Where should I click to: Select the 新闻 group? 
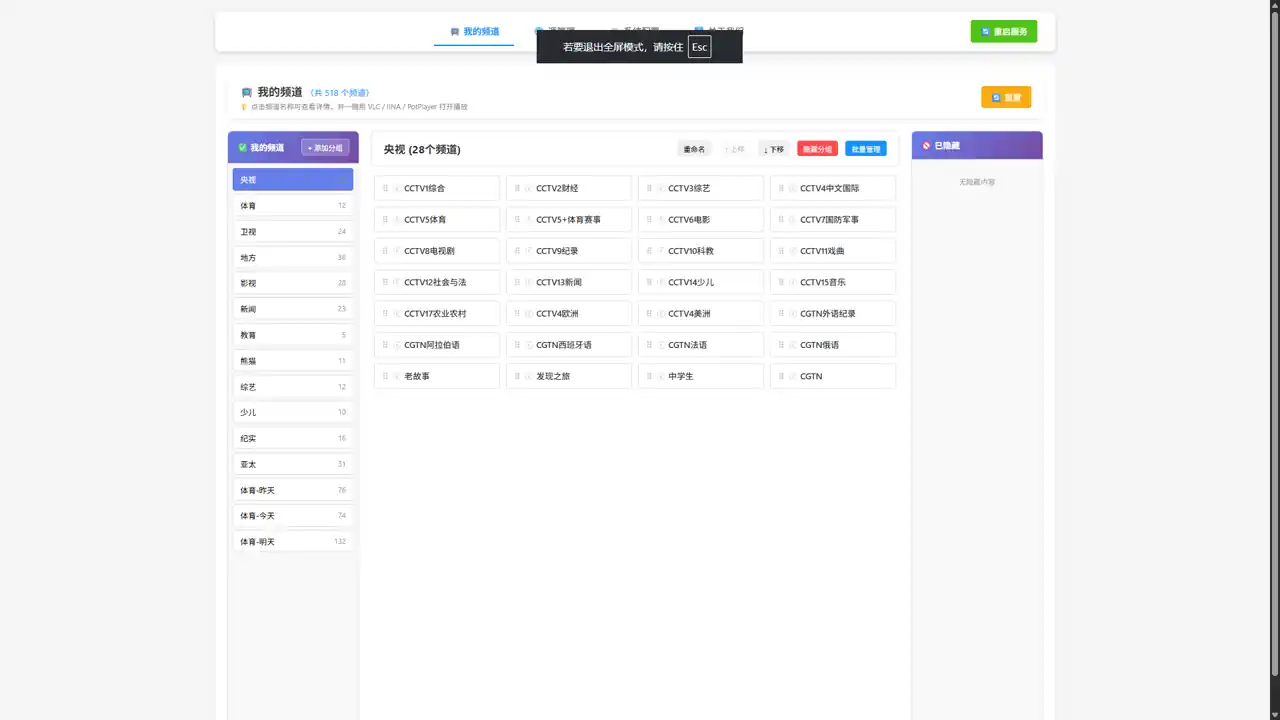[x=293, y=309]
